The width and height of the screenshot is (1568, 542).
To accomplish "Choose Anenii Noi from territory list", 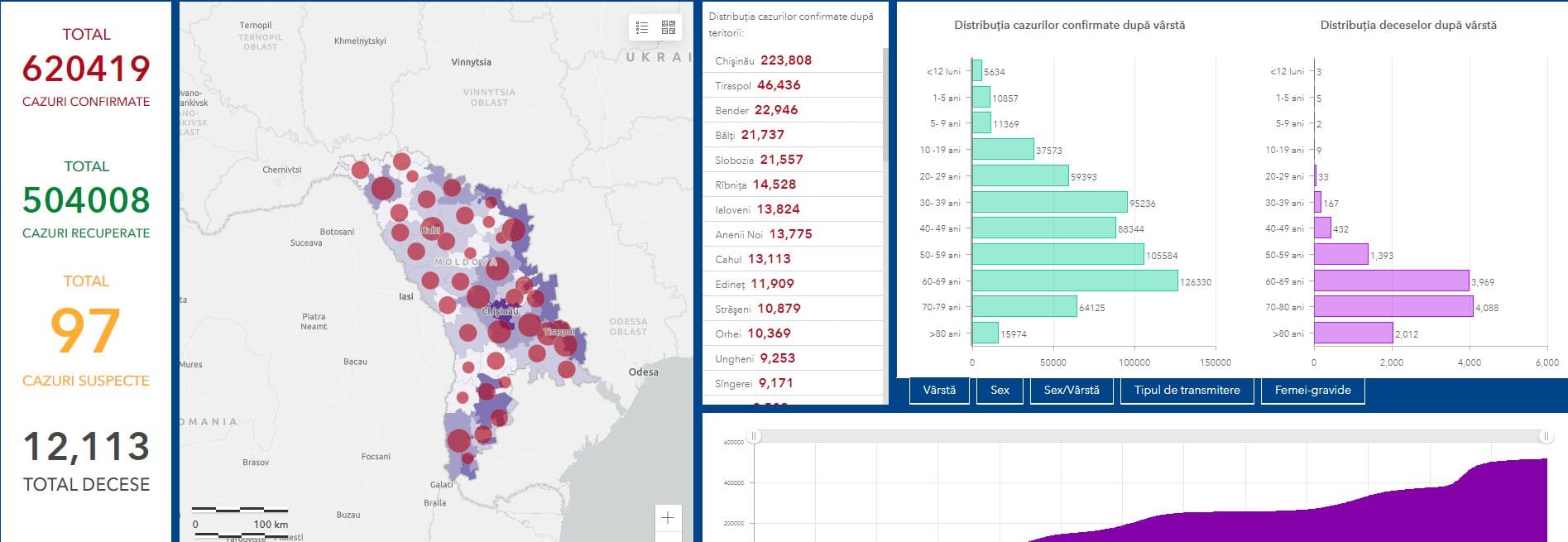I will [x=763, y=234].
